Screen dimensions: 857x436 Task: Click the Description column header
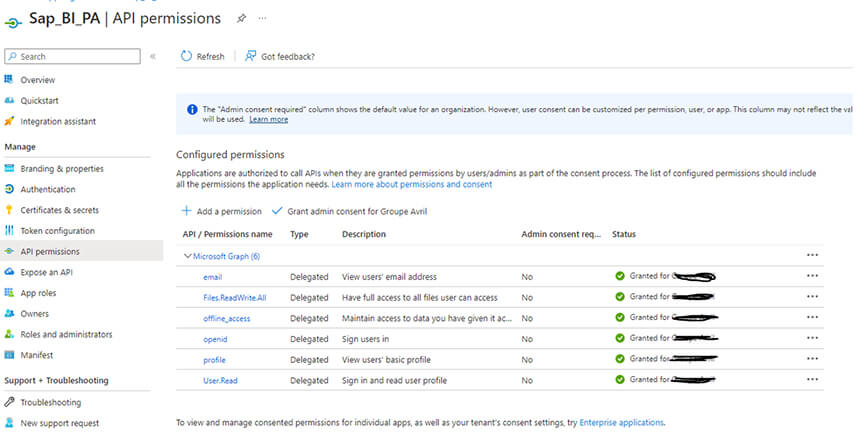(x=363, y=234)
